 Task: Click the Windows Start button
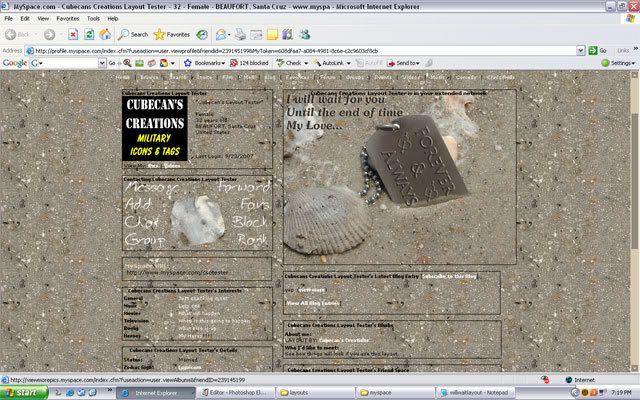[24, 393]
